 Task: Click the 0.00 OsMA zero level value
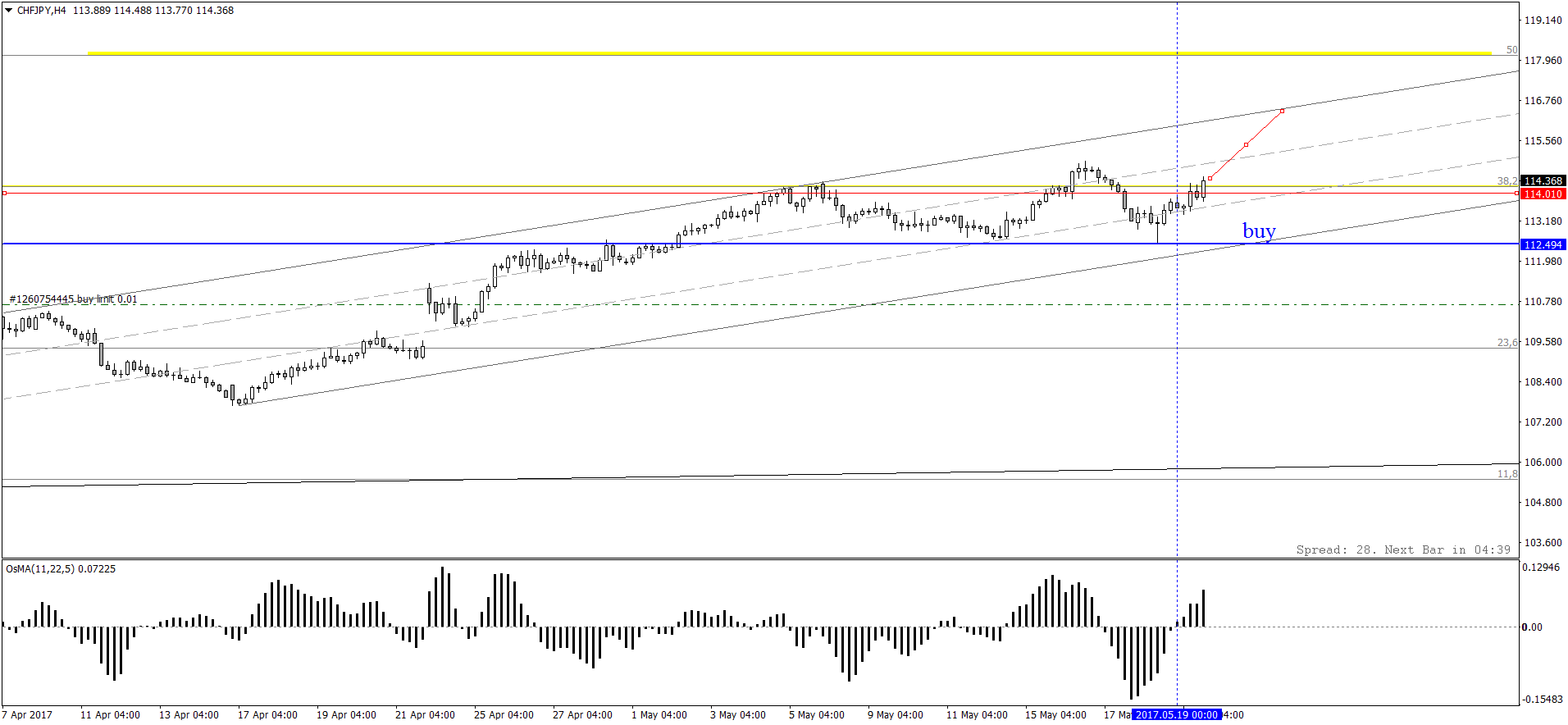pyautogui.click(x=1532, y=627)
